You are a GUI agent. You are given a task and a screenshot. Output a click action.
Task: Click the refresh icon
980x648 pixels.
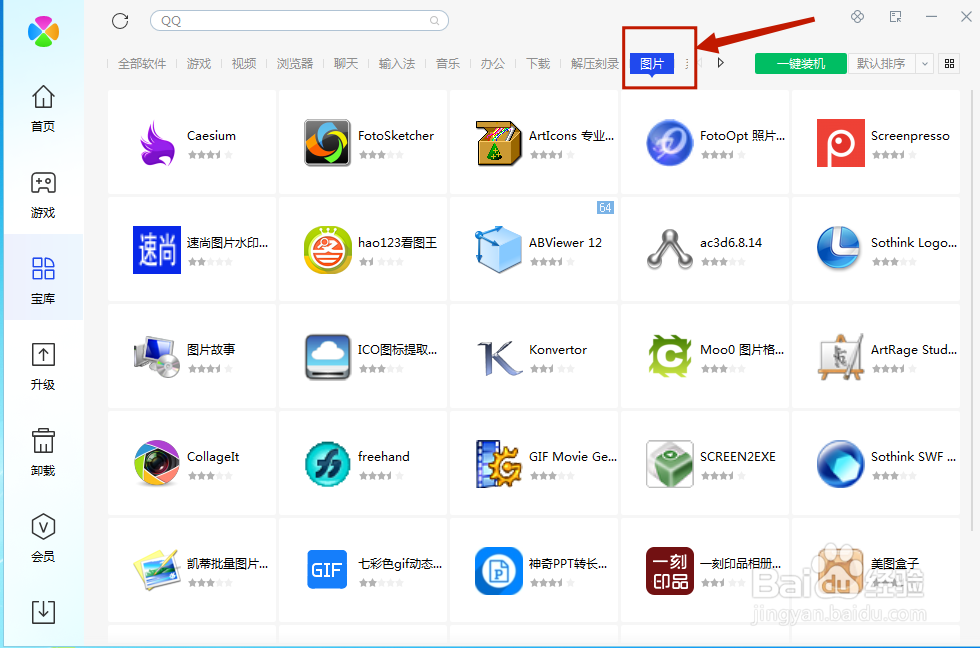(x=120, y=21)
